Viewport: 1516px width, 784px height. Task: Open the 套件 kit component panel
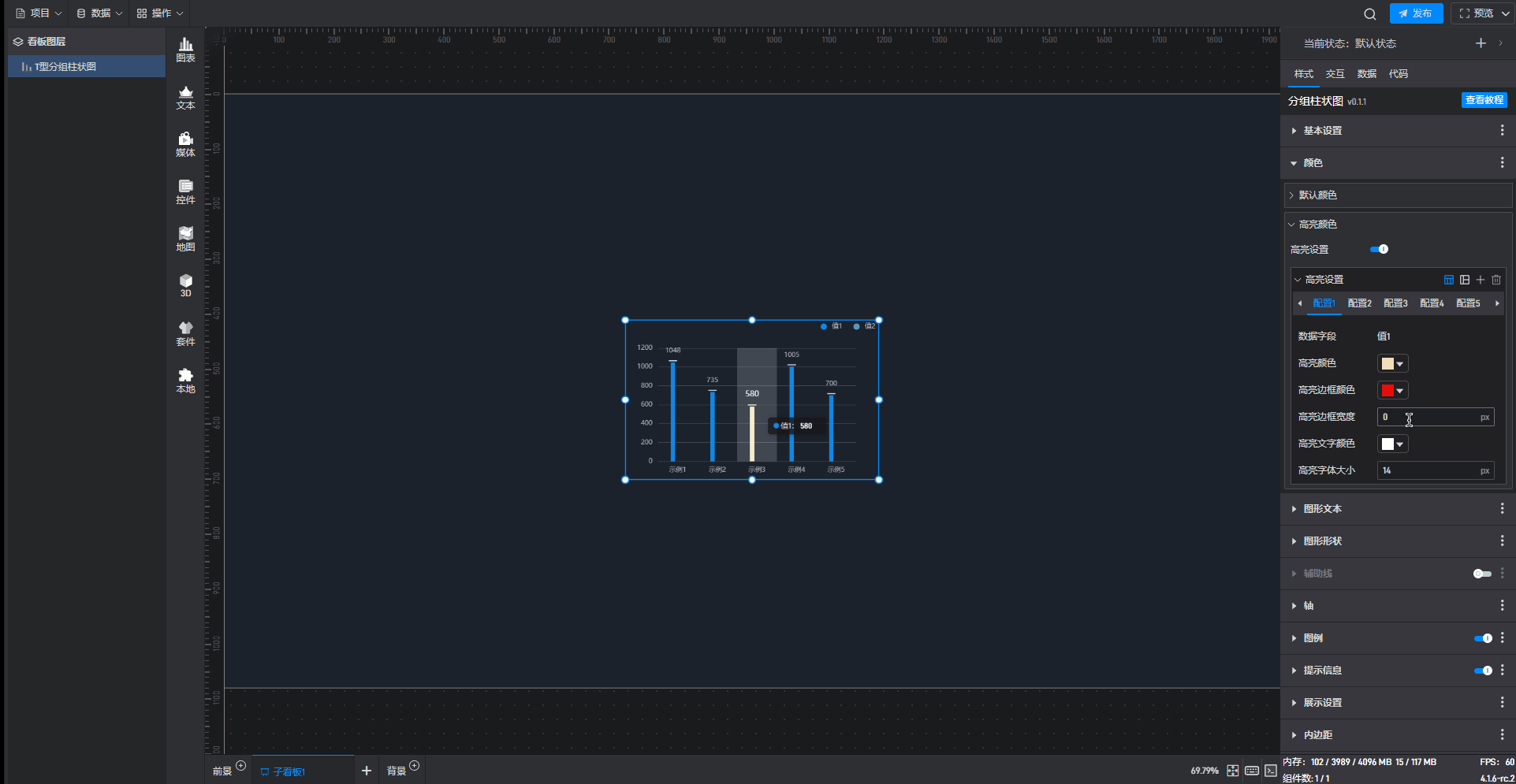(x=185, y=333)
